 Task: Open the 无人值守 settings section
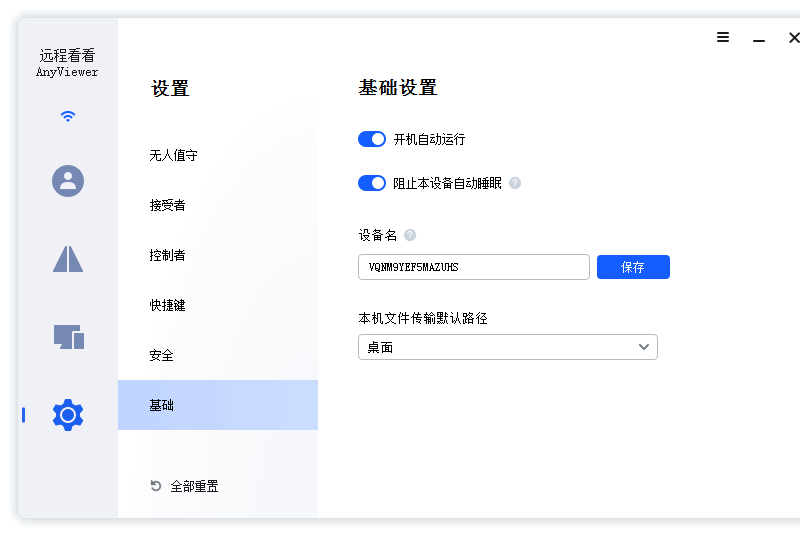point(174,155)
